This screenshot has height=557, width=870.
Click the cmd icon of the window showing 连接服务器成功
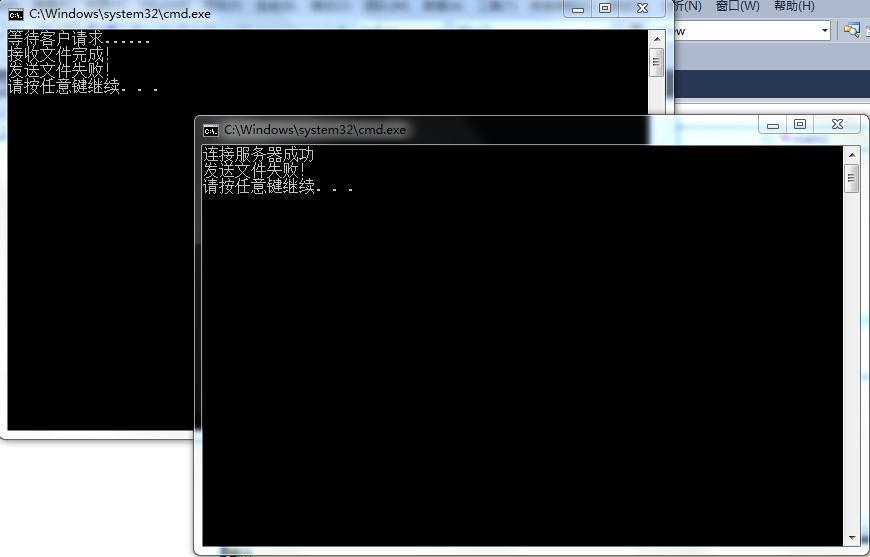point(211,130)
